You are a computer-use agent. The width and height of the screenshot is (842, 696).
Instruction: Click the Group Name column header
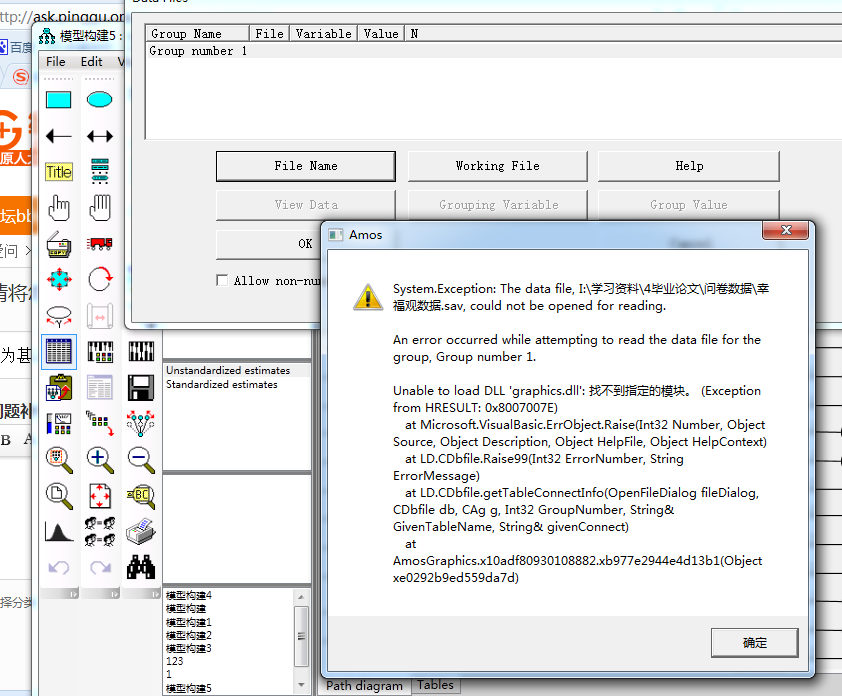(198, 33)
